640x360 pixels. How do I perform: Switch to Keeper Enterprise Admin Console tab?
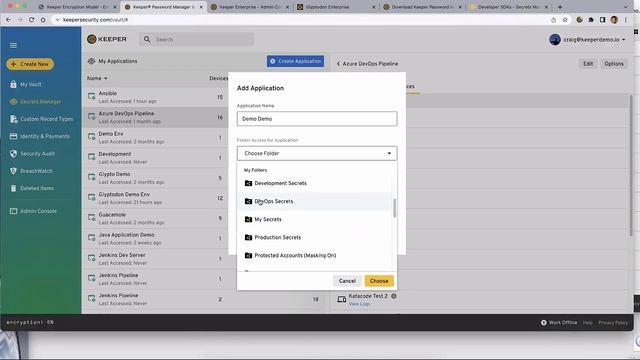pyautogui.click(x=250, y=7)
